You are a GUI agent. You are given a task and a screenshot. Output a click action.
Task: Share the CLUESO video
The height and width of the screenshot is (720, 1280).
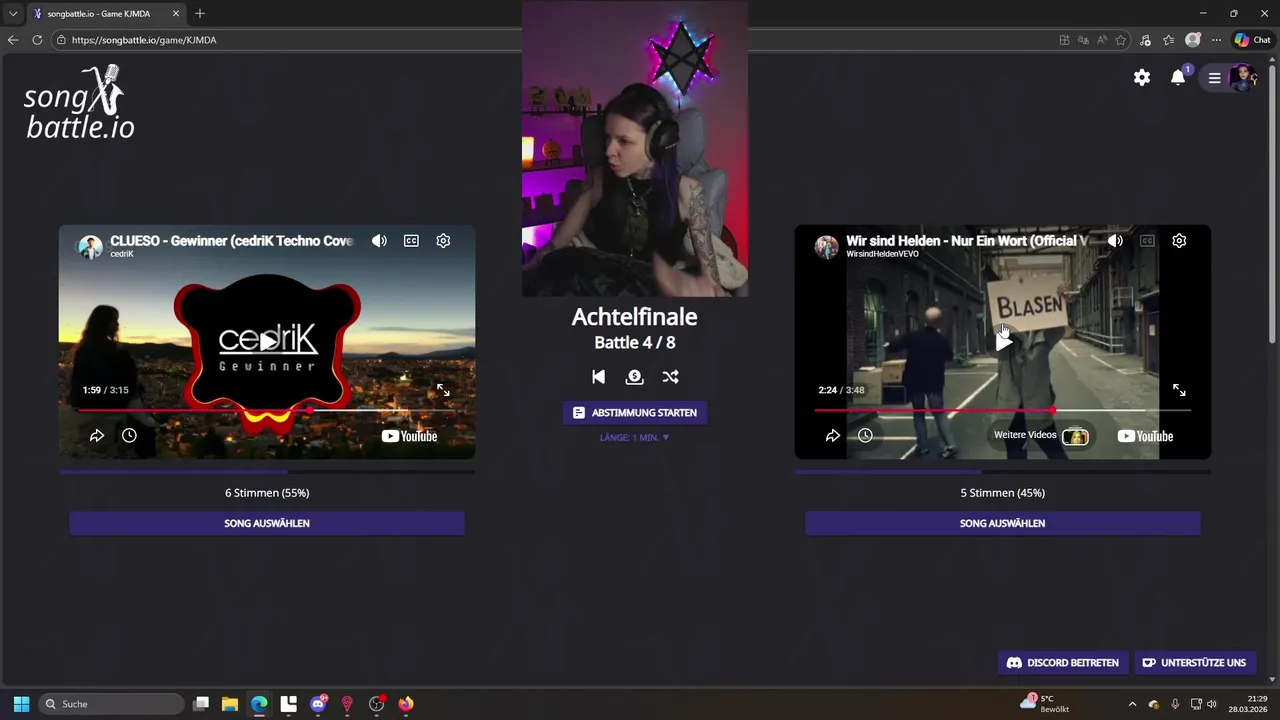(x=97, y=436)
